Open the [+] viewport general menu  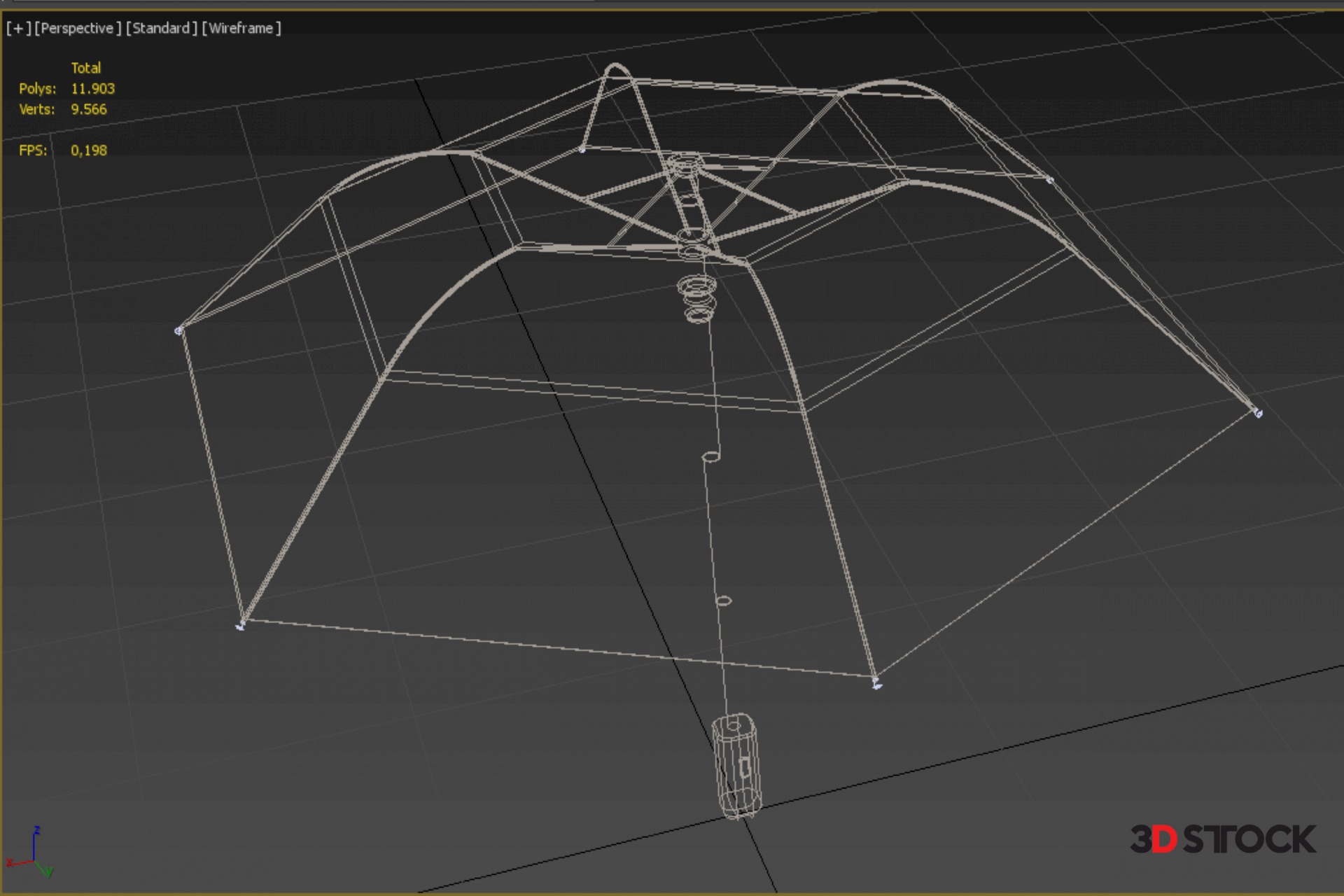click(18, 28)
